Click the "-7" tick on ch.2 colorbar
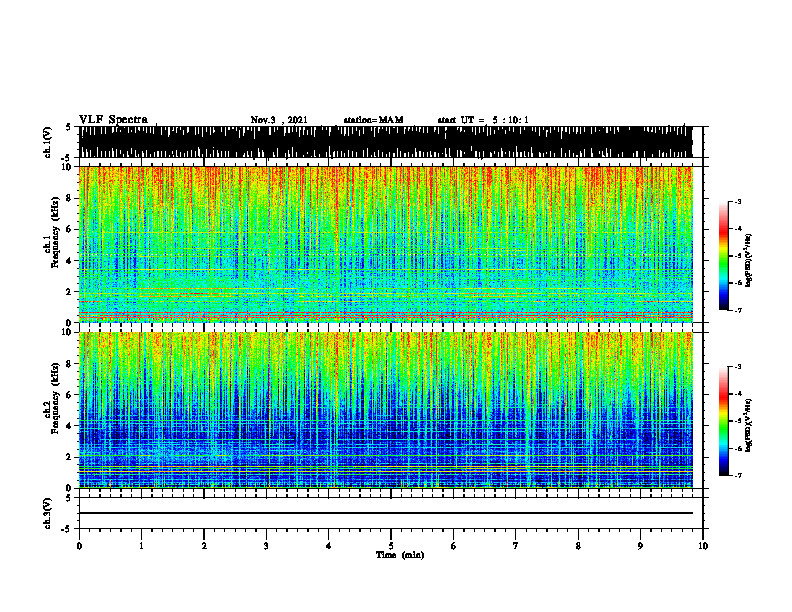Screen dimensions: 792x612 pos(737,475)
